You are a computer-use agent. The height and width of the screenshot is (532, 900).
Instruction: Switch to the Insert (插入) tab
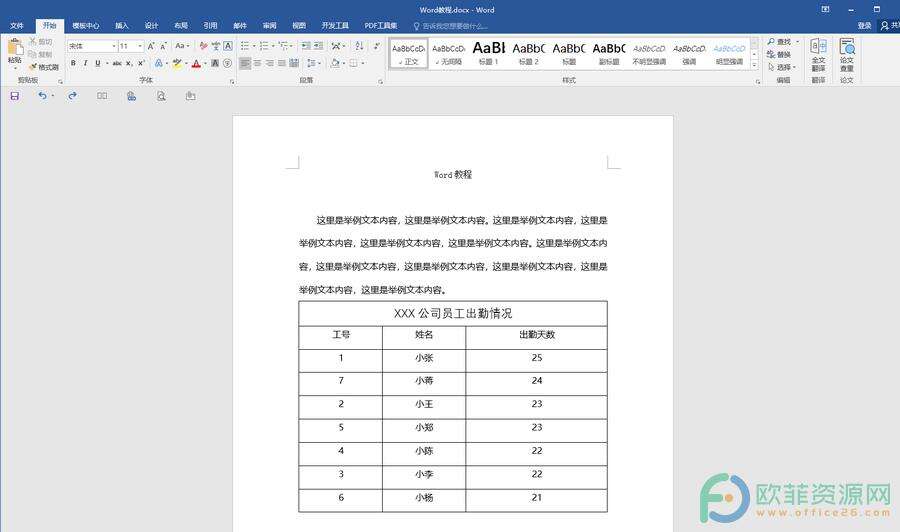click(122, 26)
